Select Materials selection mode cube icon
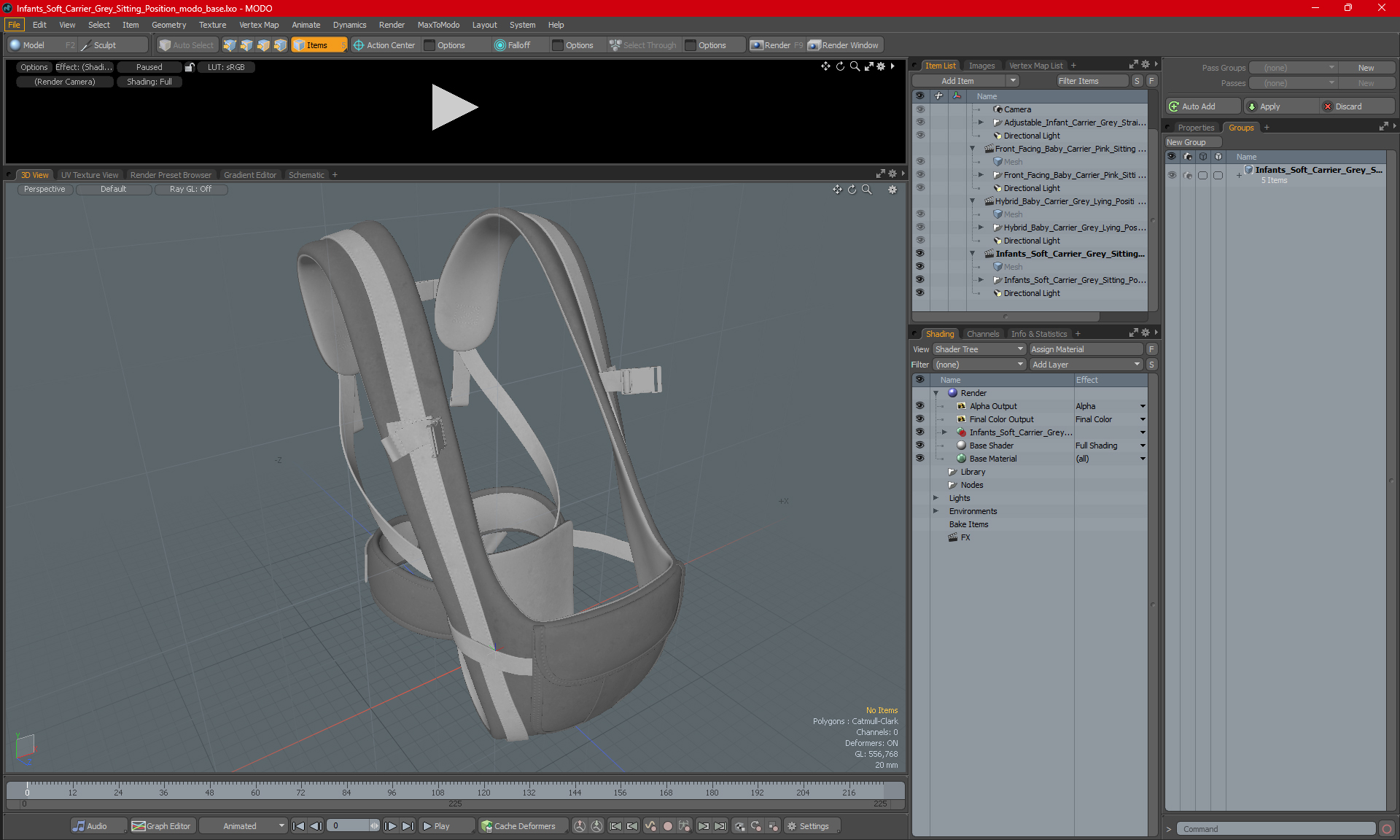This screenshot has width=1400, height=840. [280, 45]
